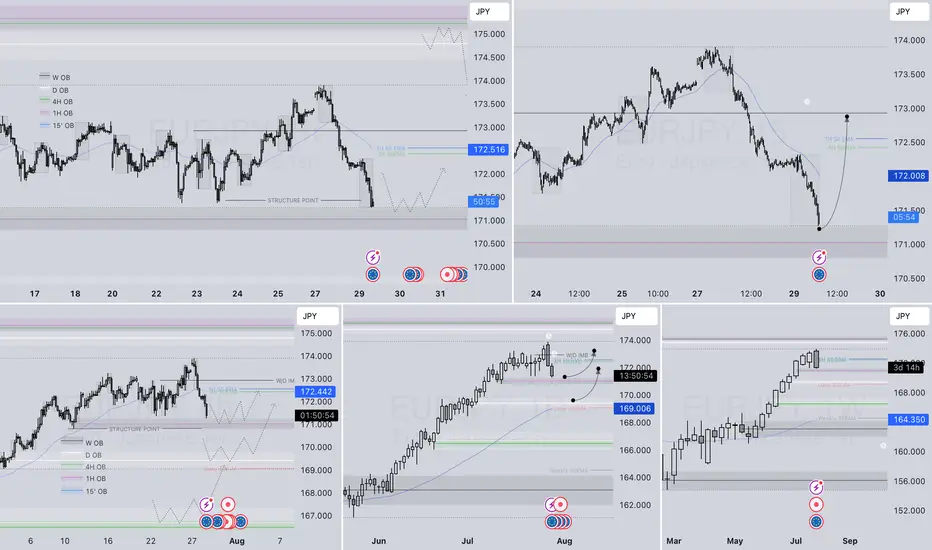
Task: Click the lightning event icon in top-left chart
Action: [373, 257]
